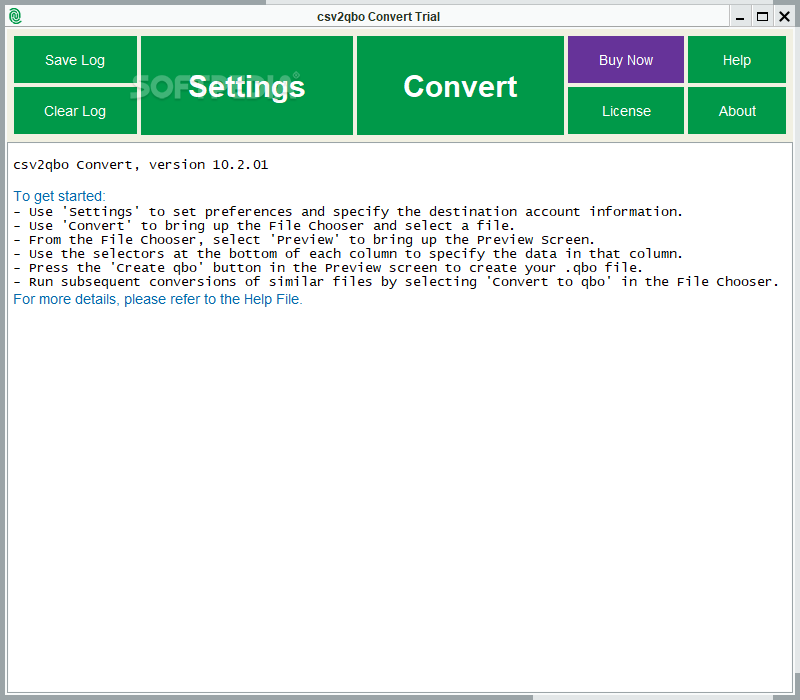The image size is (800, 700).
Task: Click the csv2qbo app icon in title bar
Action: [x=15, y=16]
